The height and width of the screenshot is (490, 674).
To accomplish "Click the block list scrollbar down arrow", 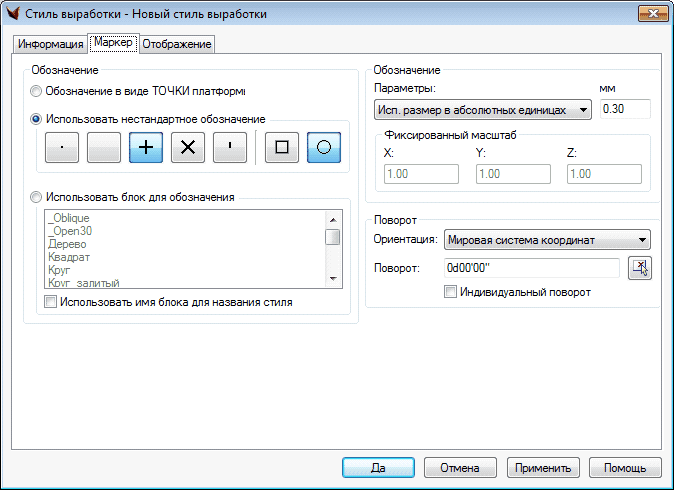I will click(332, 279).
